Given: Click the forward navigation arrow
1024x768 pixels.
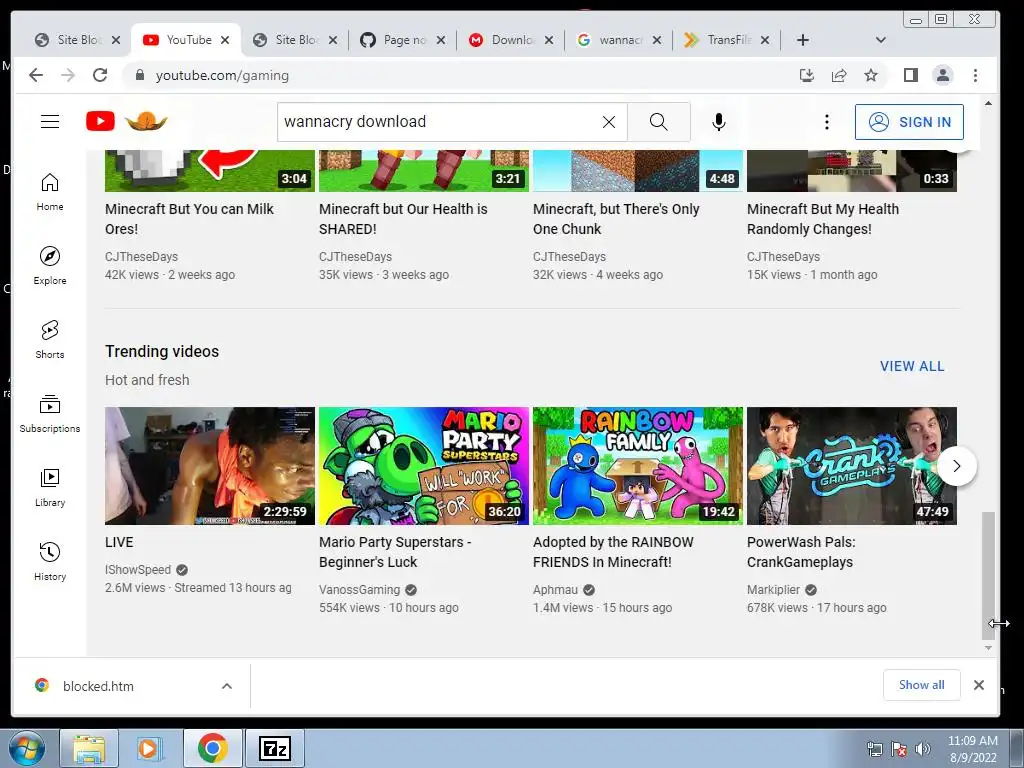Looking at the screenshot, I should pos(68,75).
